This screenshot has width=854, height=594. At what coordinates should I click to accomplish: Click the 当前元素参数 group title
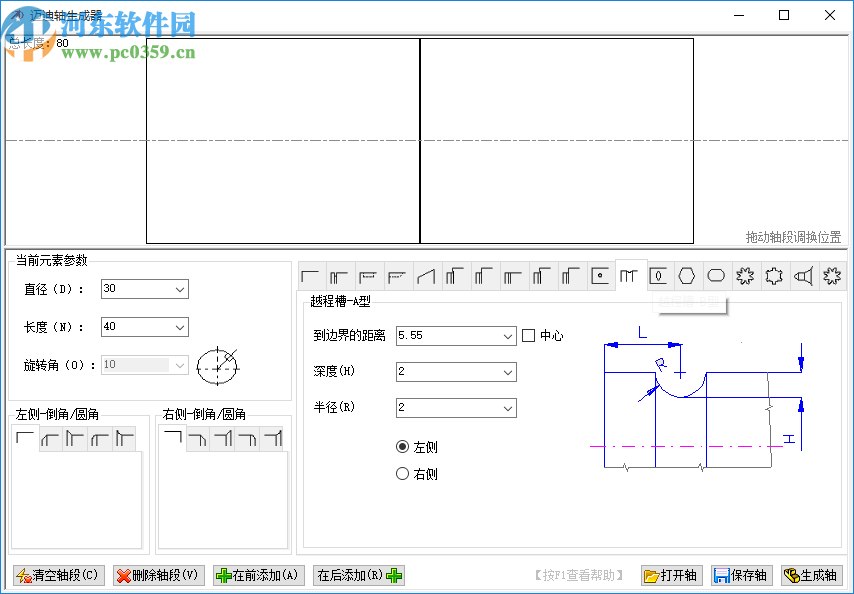[x=52, y=261]
